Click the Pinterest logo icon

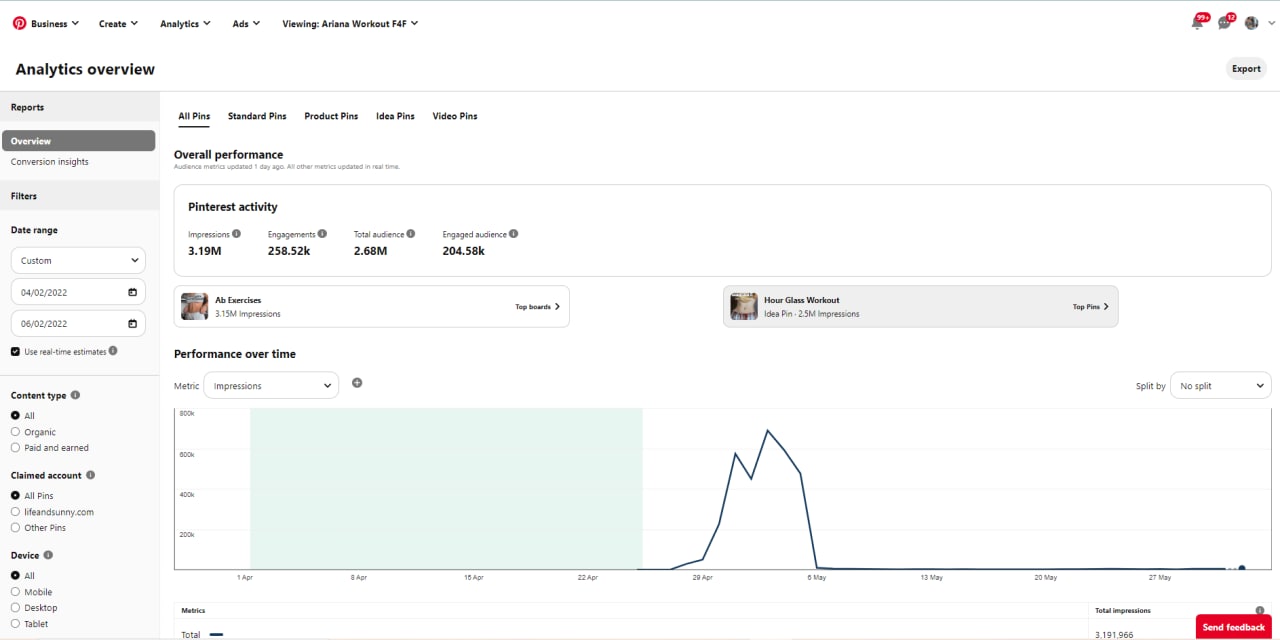coord(19,23)
